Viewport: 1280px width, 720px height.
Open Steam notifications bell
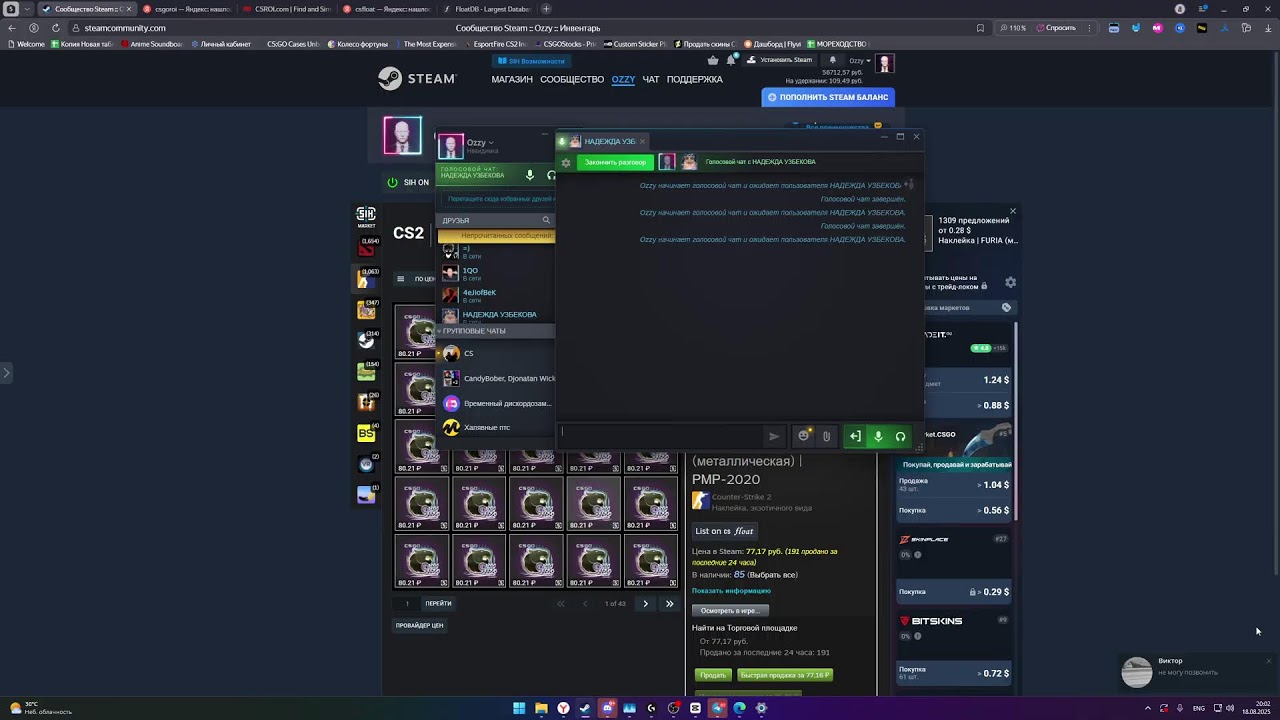(x=732, y=60)
